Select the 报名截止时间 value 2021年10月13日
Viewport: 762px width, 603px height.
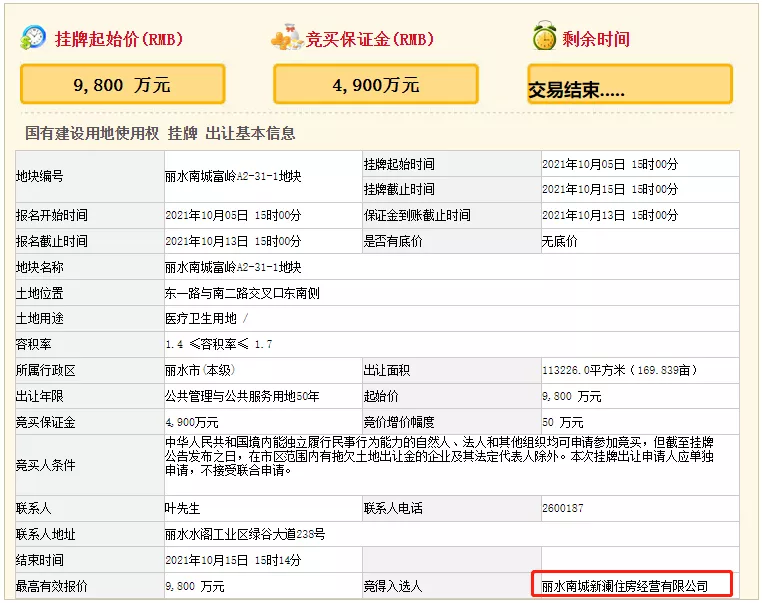coord(207,241)
